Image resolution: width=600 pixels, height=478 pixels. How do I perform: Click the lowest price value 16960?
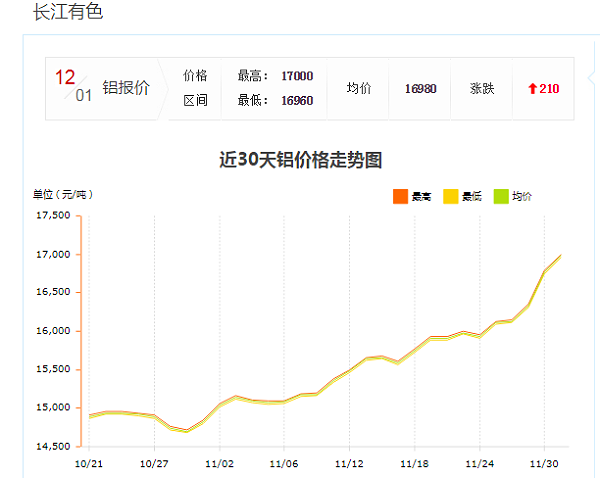(297, 101)
